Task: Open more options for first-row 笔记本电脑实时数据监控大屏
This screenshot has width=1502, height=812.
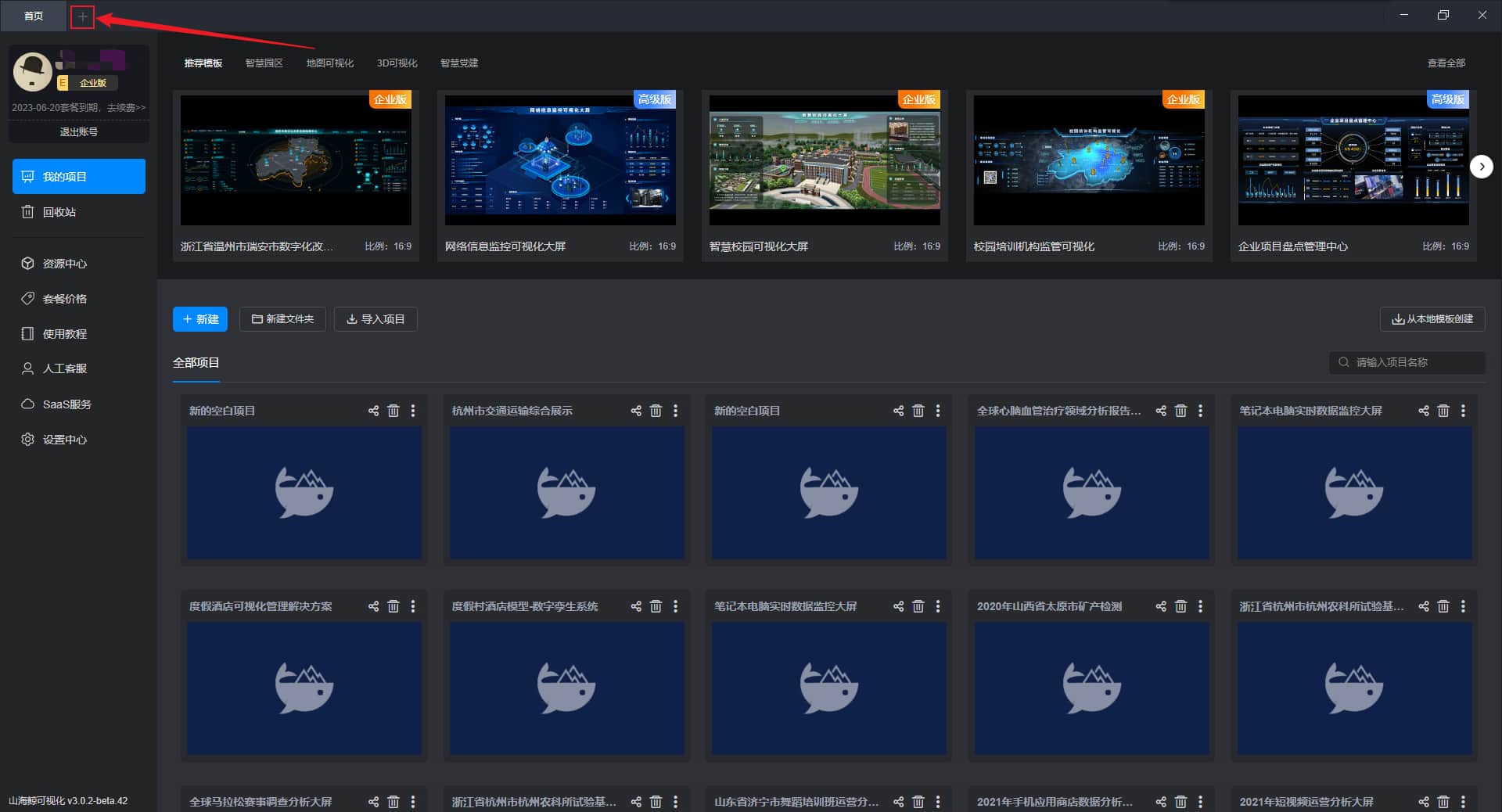Action: coord(1463,411)
